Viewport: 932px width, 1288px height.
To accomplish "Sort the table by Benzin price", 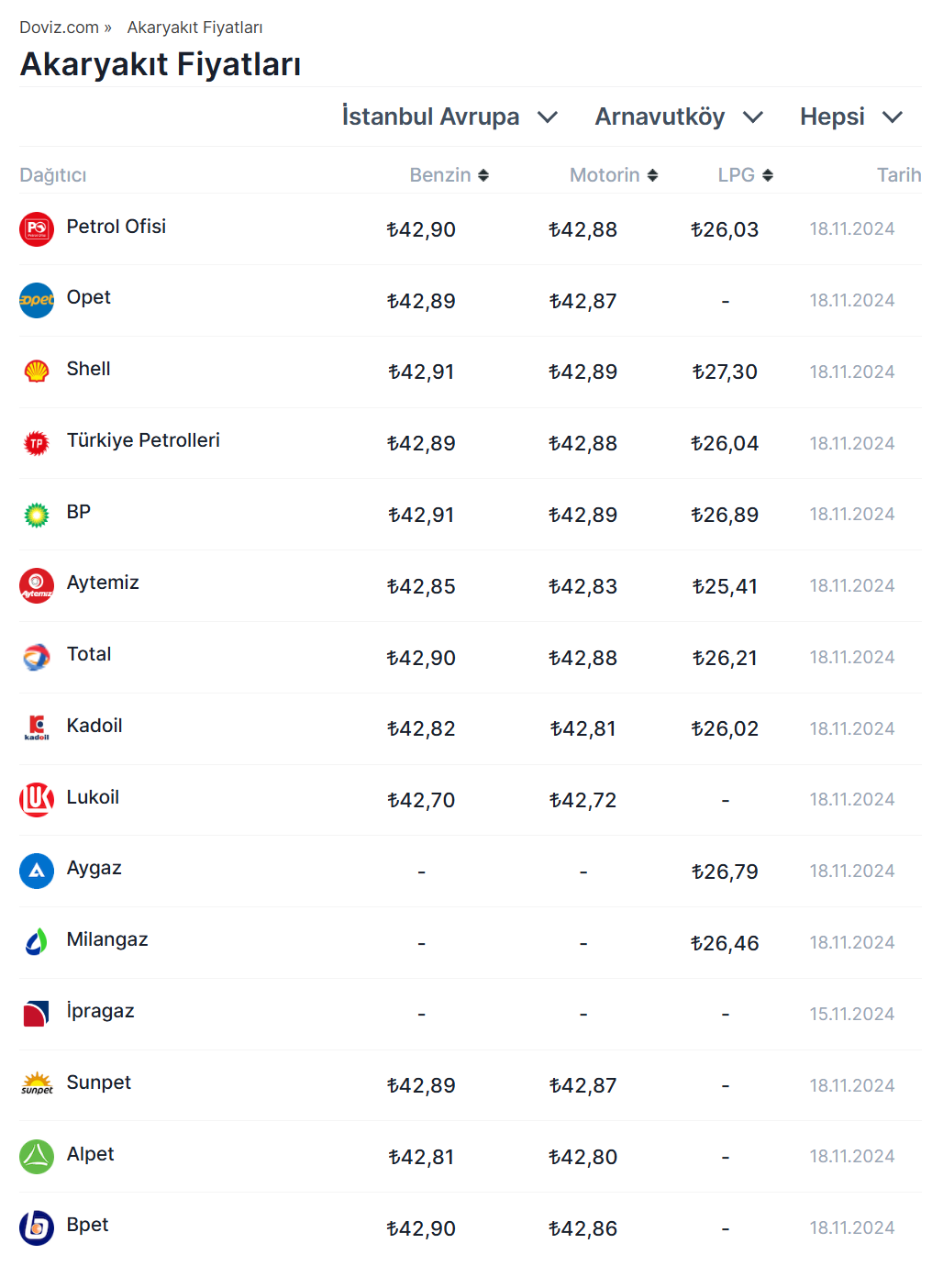I will coord(449,175).
